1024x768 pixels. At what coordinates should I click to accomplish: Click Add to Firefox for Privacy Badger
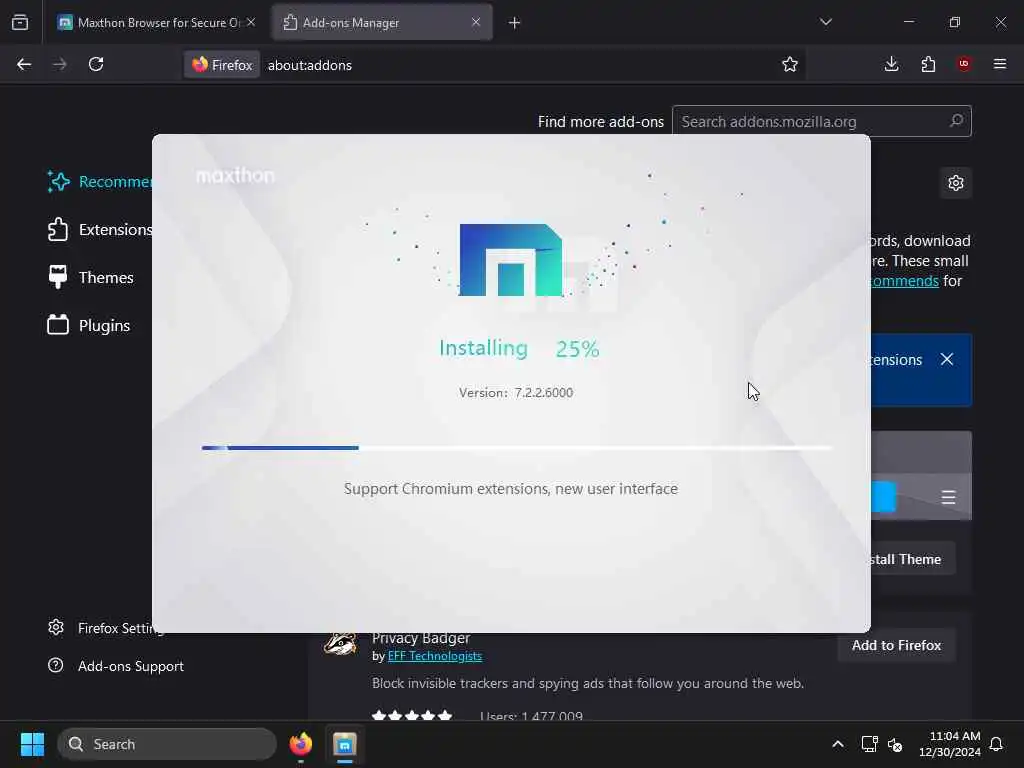coord(897,645)
